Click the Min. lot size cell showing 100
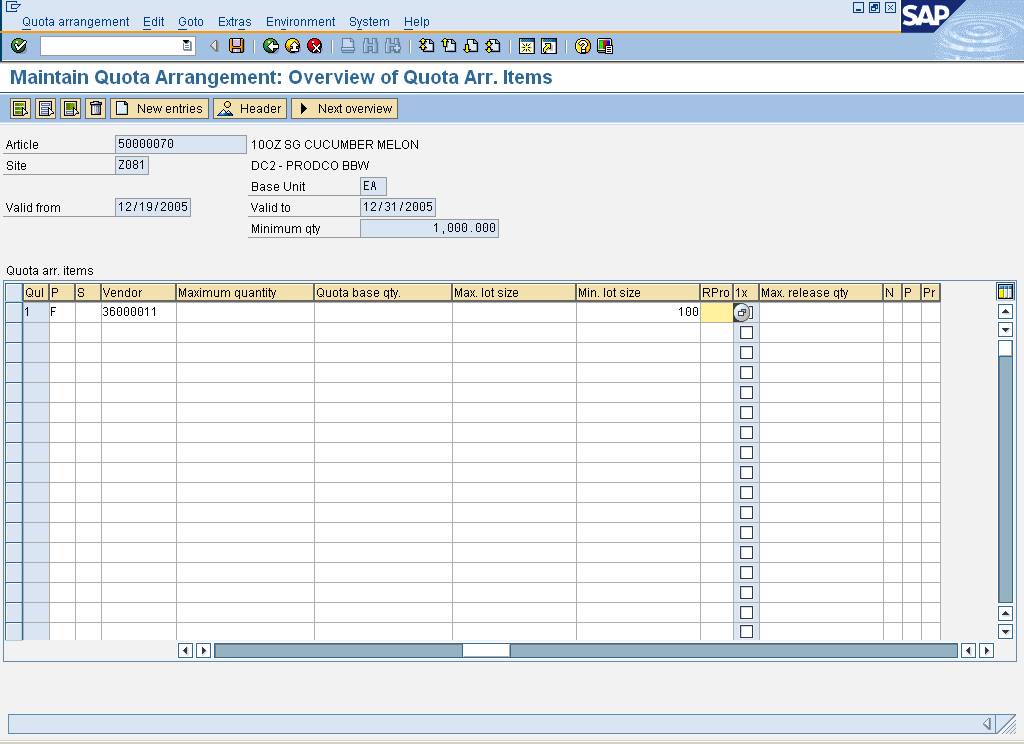Image resolution: width=1024 pixels, height=744 pixels. pos(638,312)
